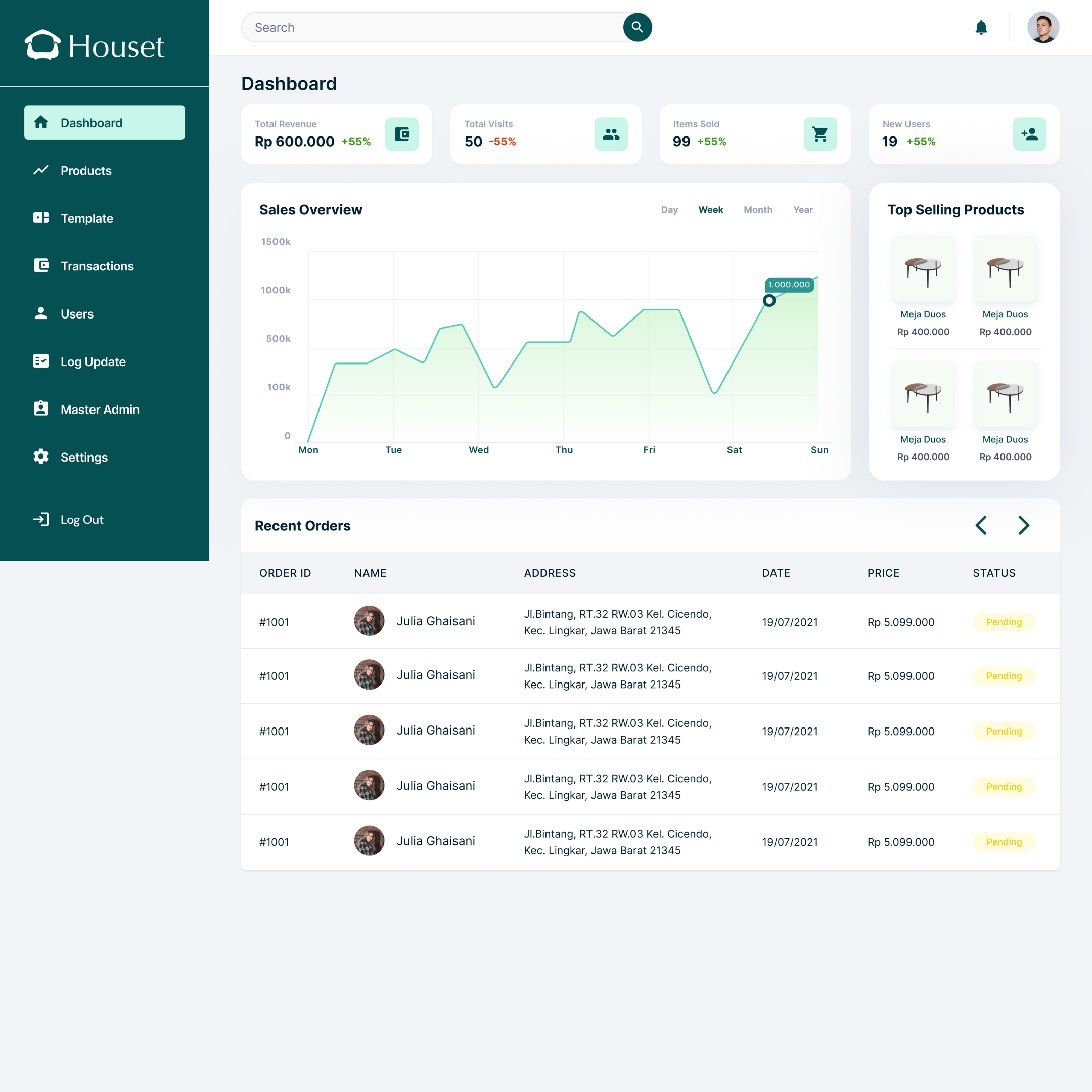Click the Houset logo

95,45
